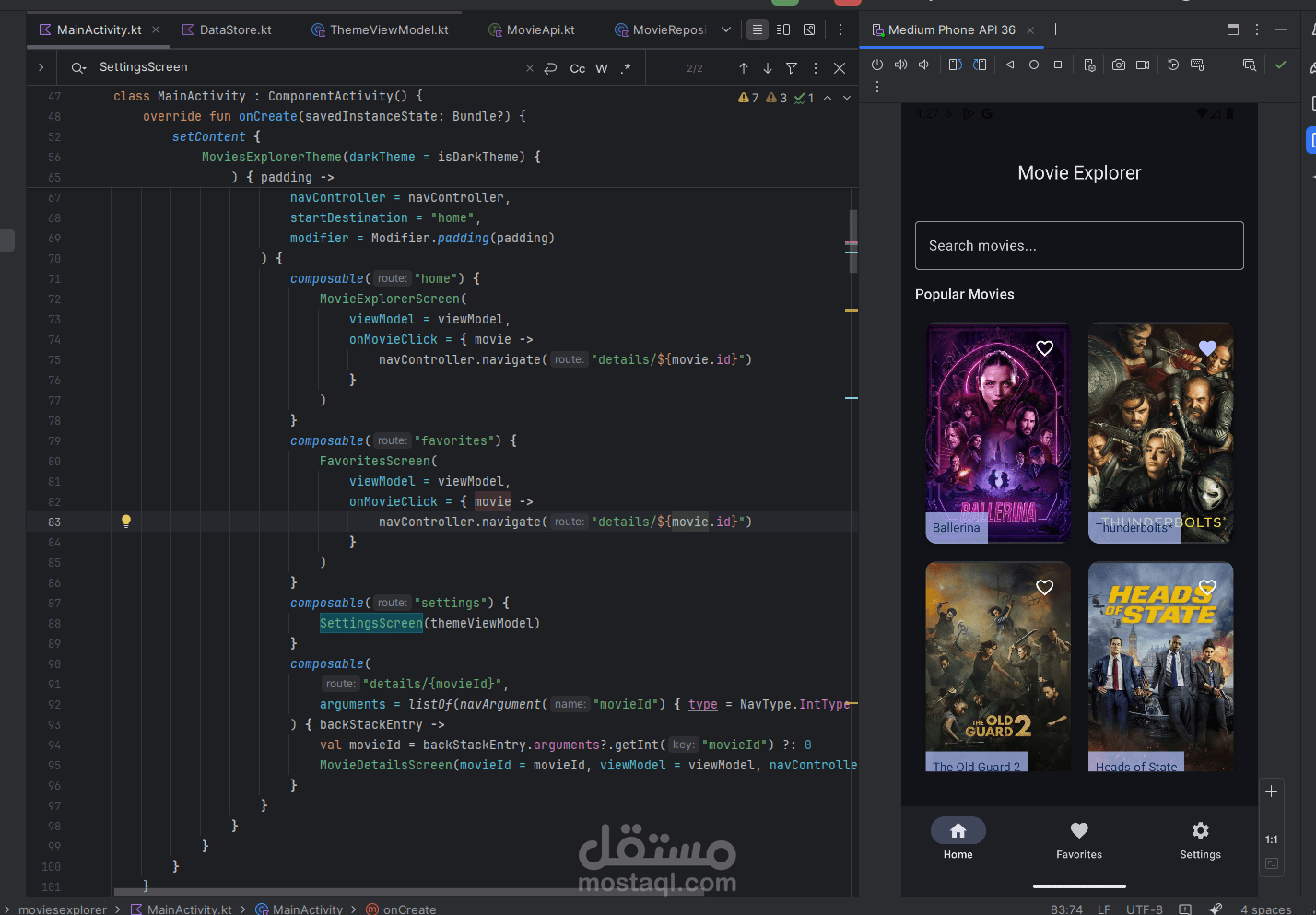The image size is (1316, 915).
Task: Select split editor and preview mode
Action: point(783,29)
